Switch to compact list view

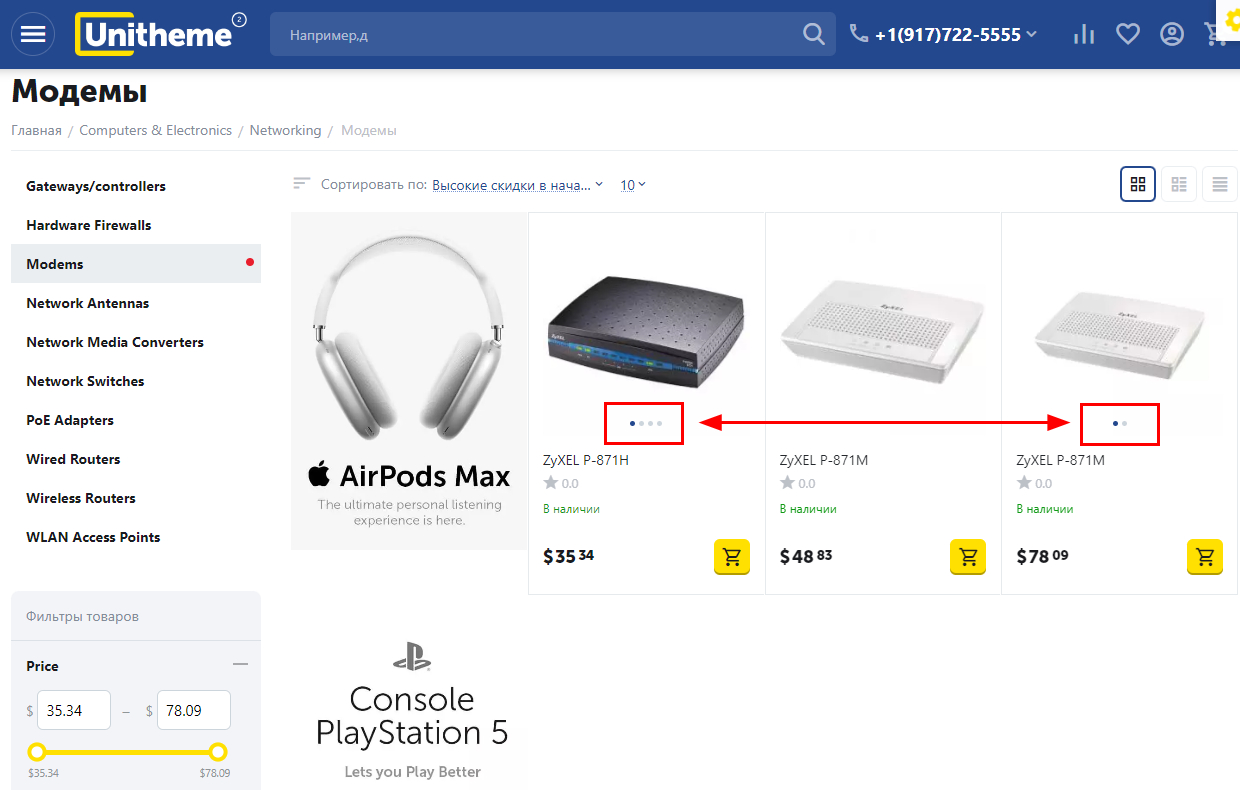(x=1179, y=184)
